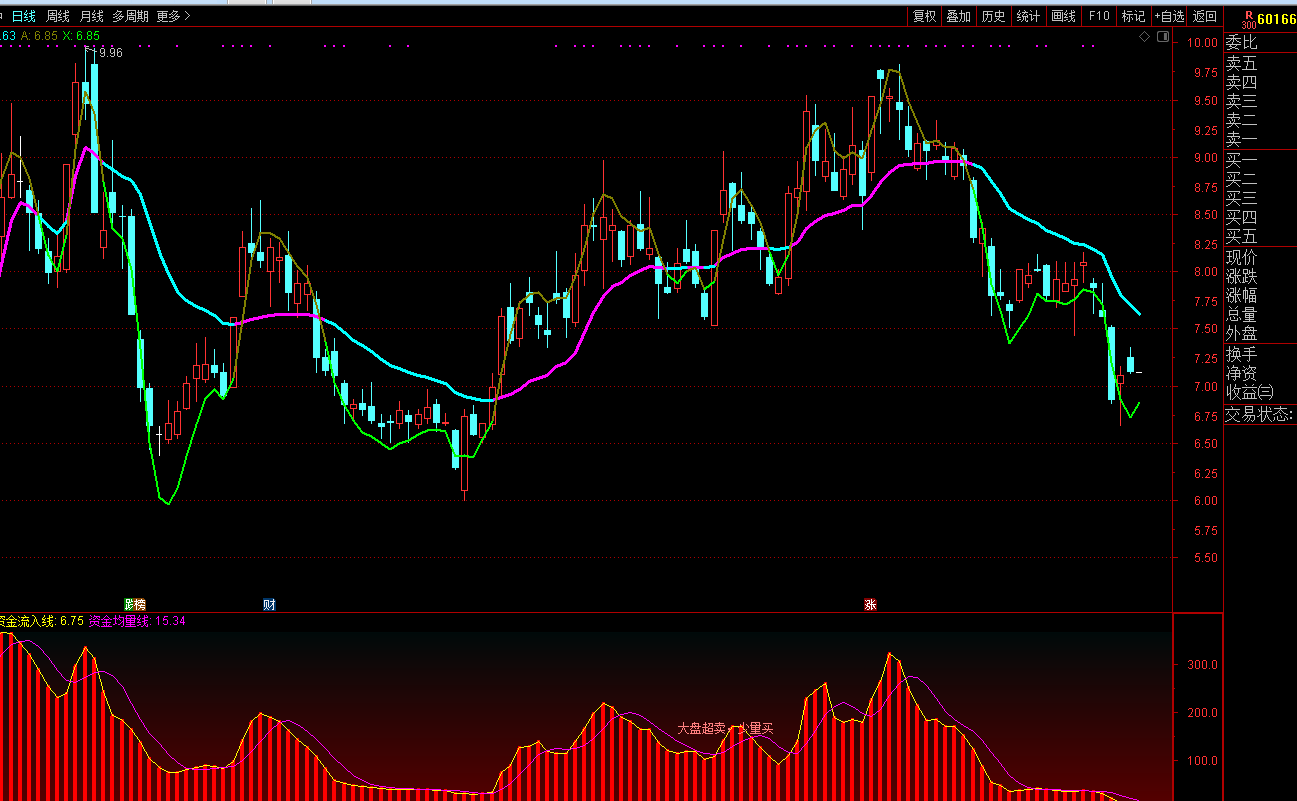Viewport: 1297px width, 801px height.
Task: Click the 300.0 value on the indicator axis
Action: [1201, 664]
